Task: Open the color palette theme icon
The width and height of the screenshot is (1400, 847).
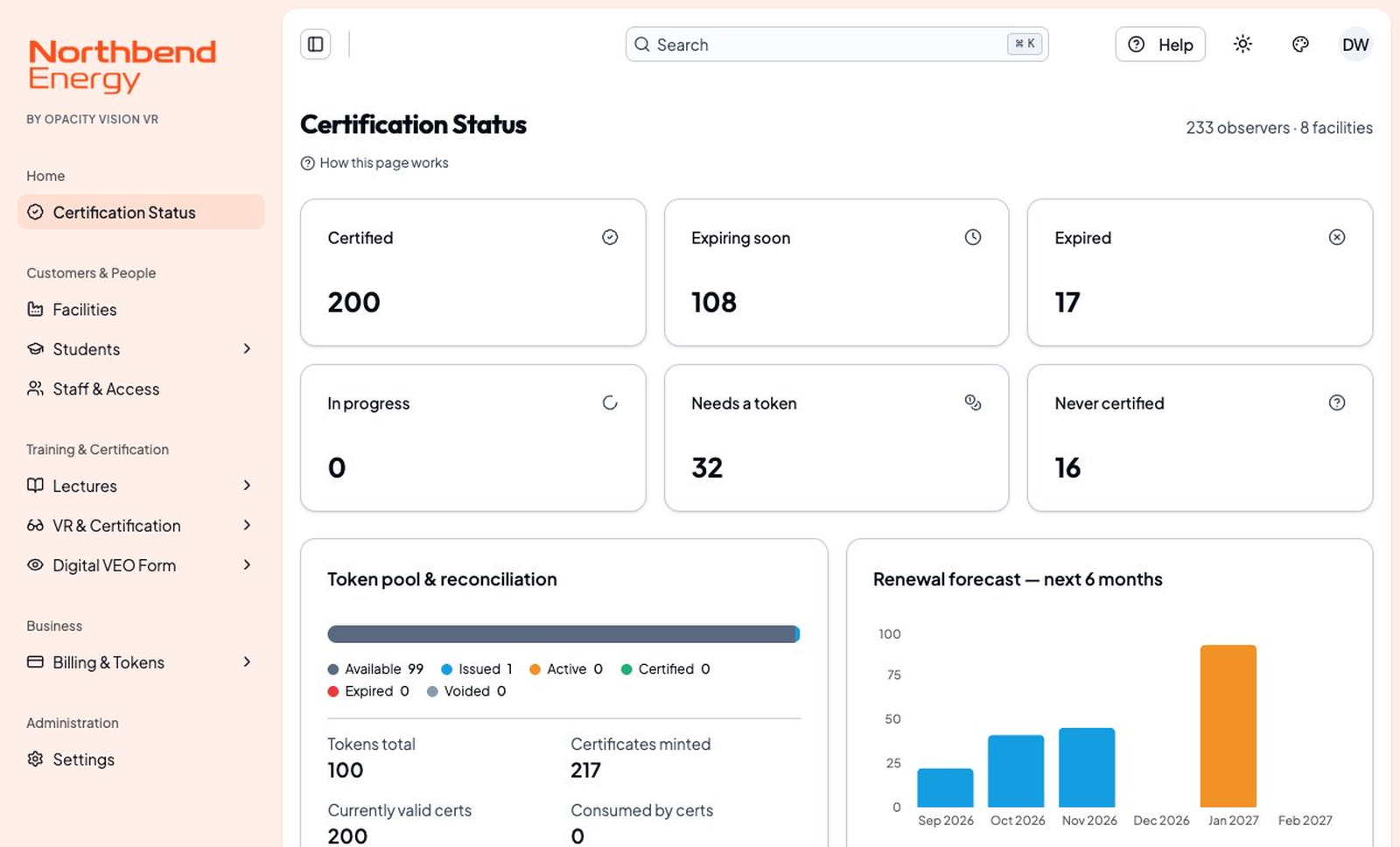Action: [x=1300, y=44]
